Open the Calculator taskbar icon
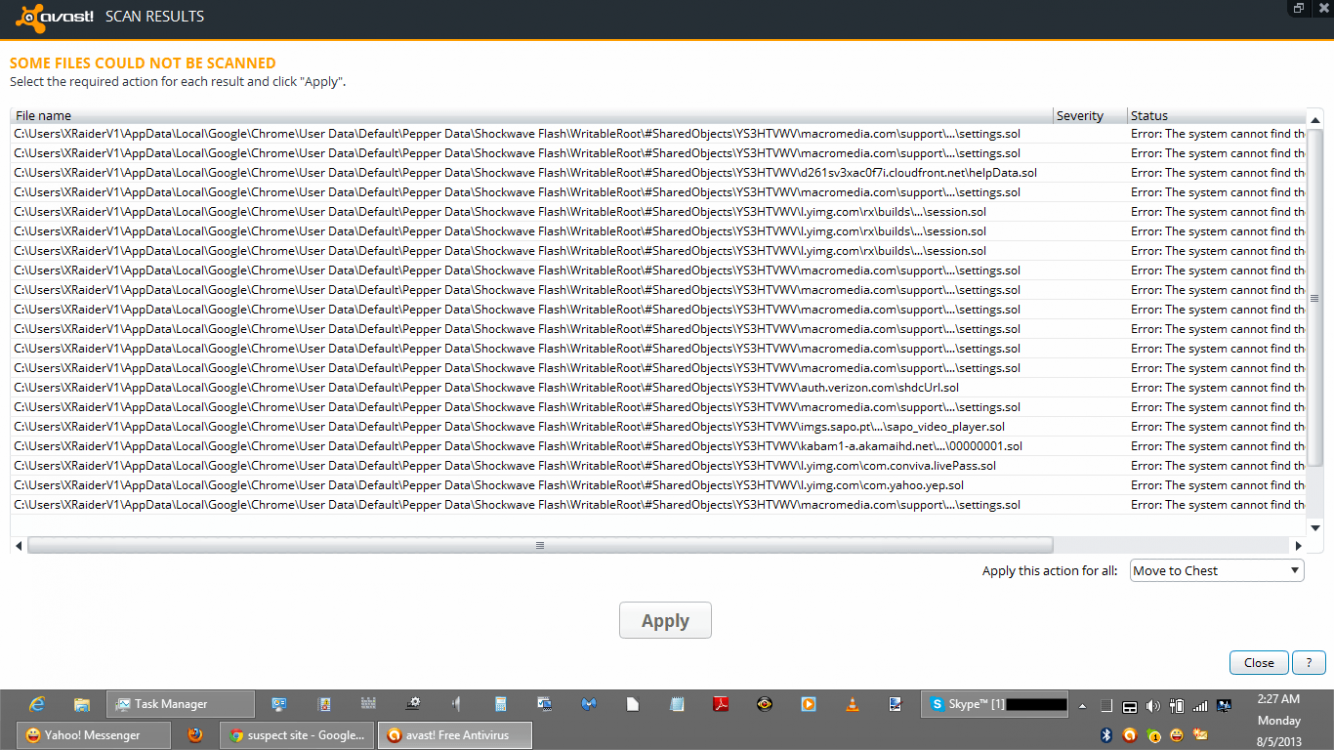This screenshot has height=750, width=1334. 500,704
